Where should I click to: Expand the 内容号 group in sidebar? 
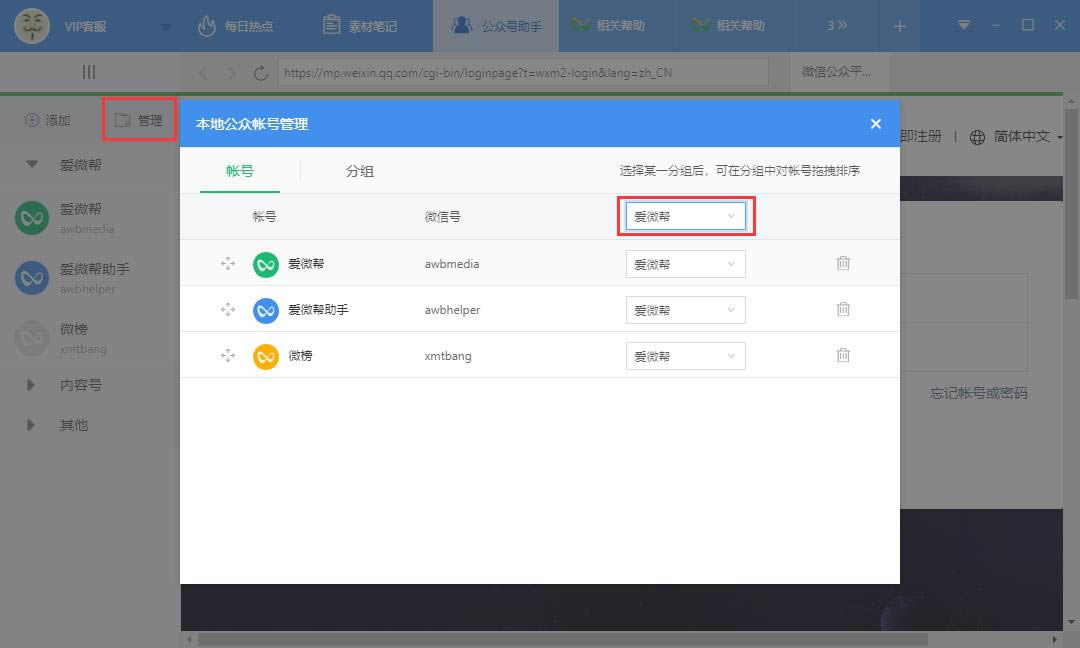tap(31, 385)
